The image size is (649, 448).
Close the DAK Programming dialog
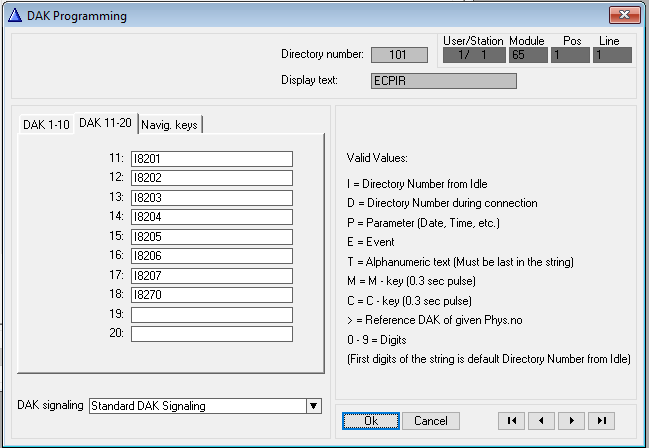[x=624, y=15]
